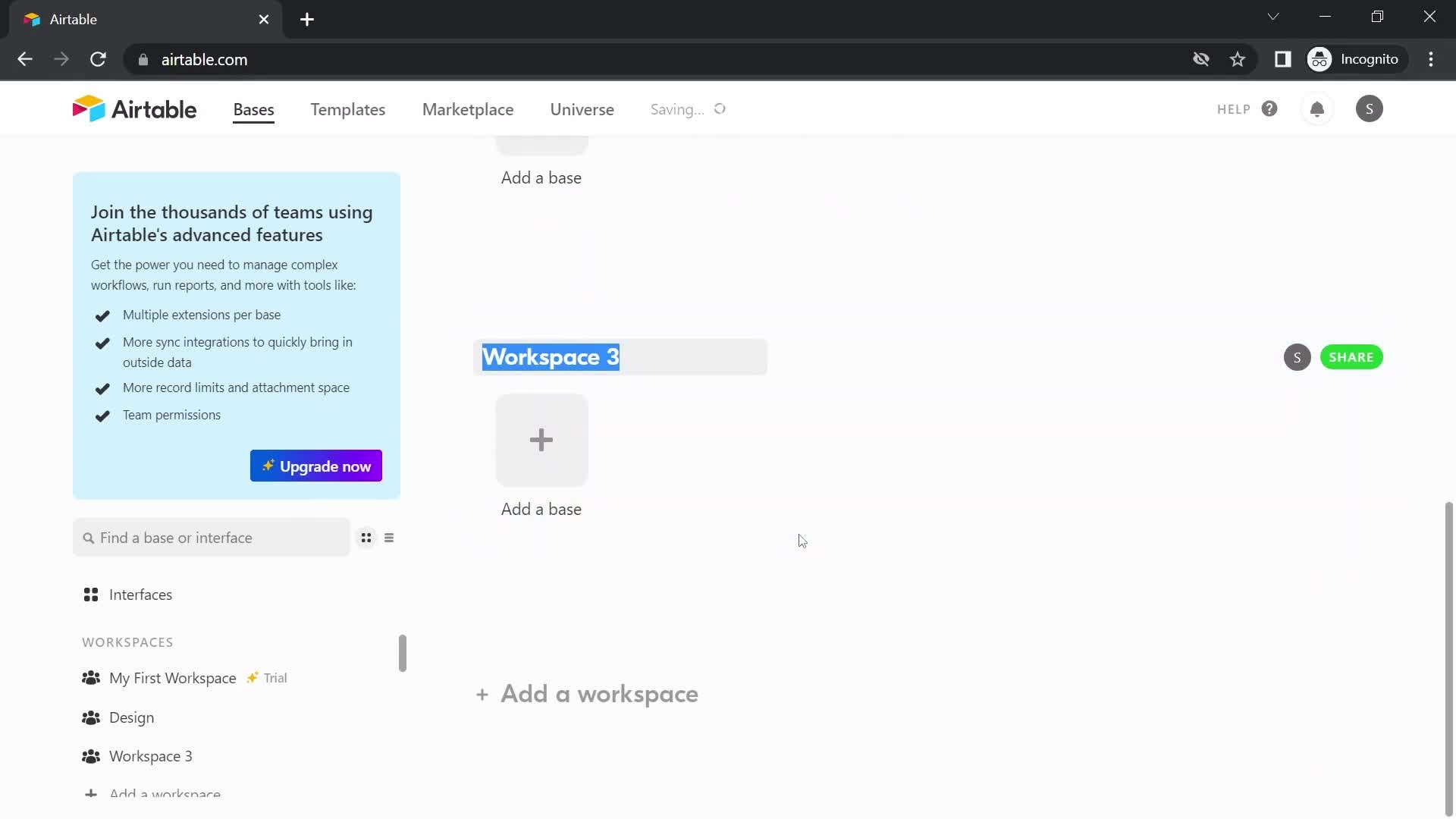Click the team permissions checkbox feature
This screenshot has height=819, width=1456.
(102, 415)
